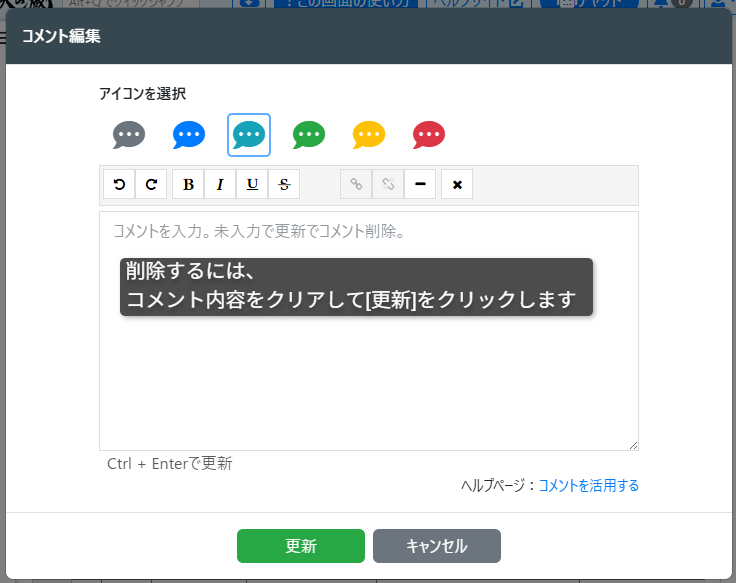Screen dimensions: 736x583
Task: Apply strikethrough formatting
Action: click(x=284, y=184)
